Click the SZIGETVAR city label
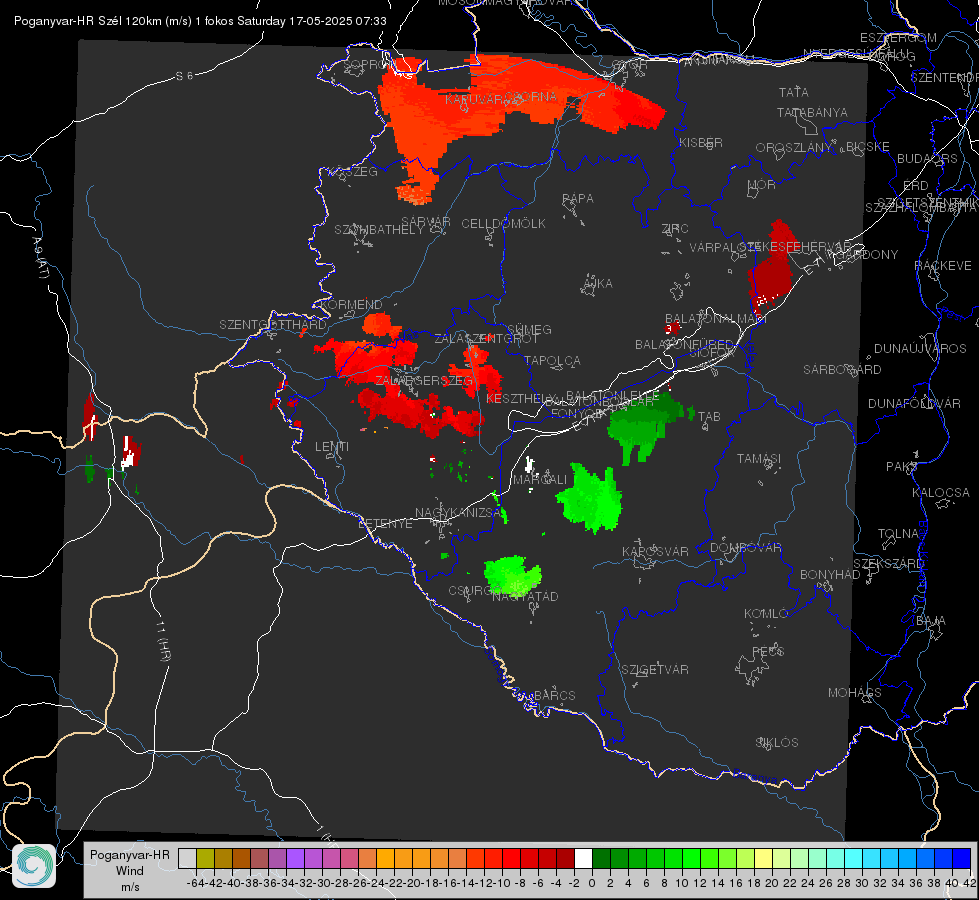Image resolution: width=979 pixels, height=900 pixels. (x=654, y=670)
